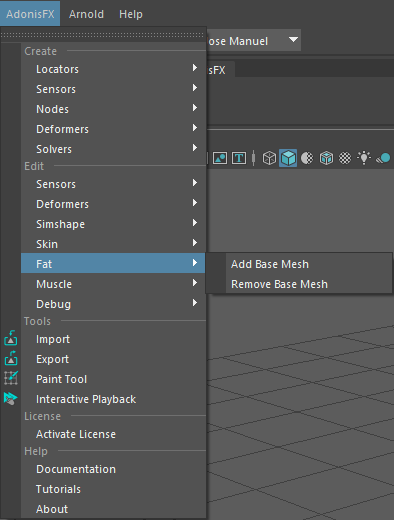Viewport: 394px width, 520px height.
Task: Open the AdonisFX menu
Action: point(30,14)
